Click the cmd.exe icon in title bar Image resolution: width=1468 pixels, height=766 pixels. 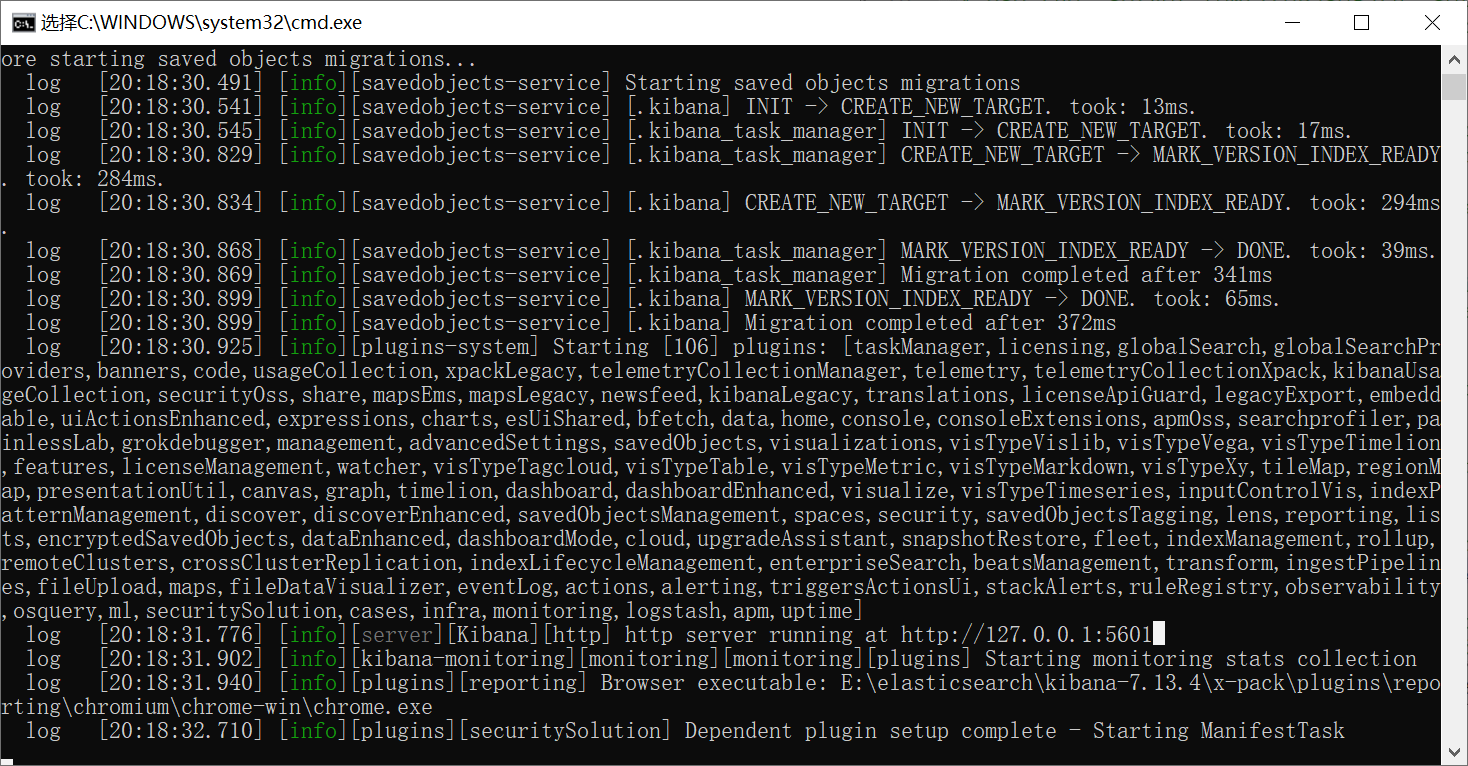(22, 22)
